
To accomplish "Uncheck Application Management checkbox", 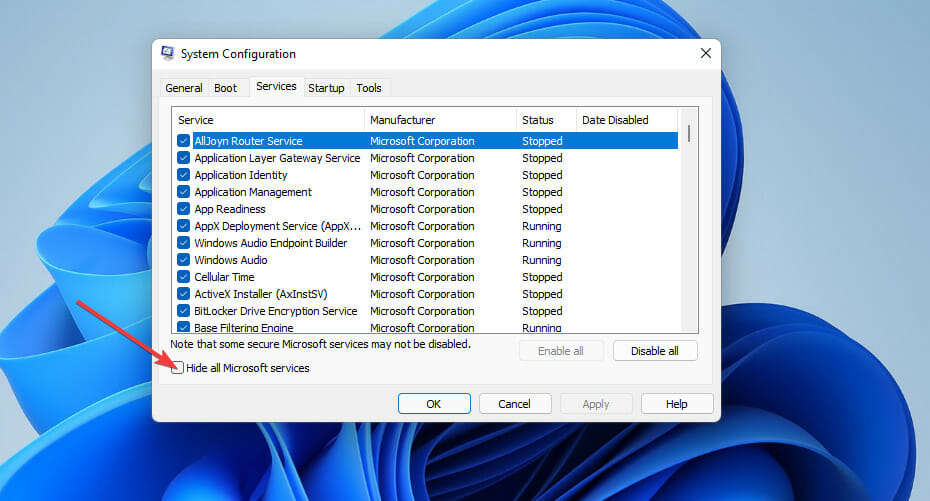I will coord(183,192).
